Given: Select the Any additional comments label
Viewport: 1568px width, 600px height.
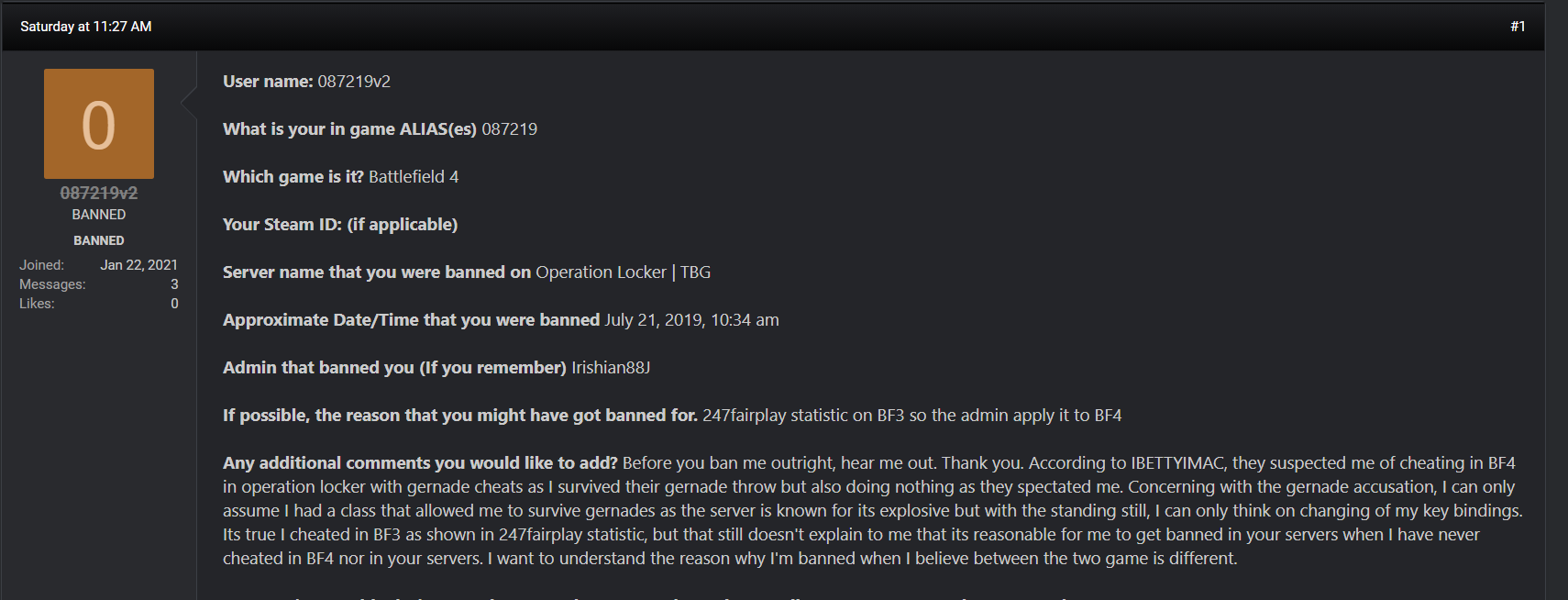Looking at the screenshot, I should click(420, 463).
